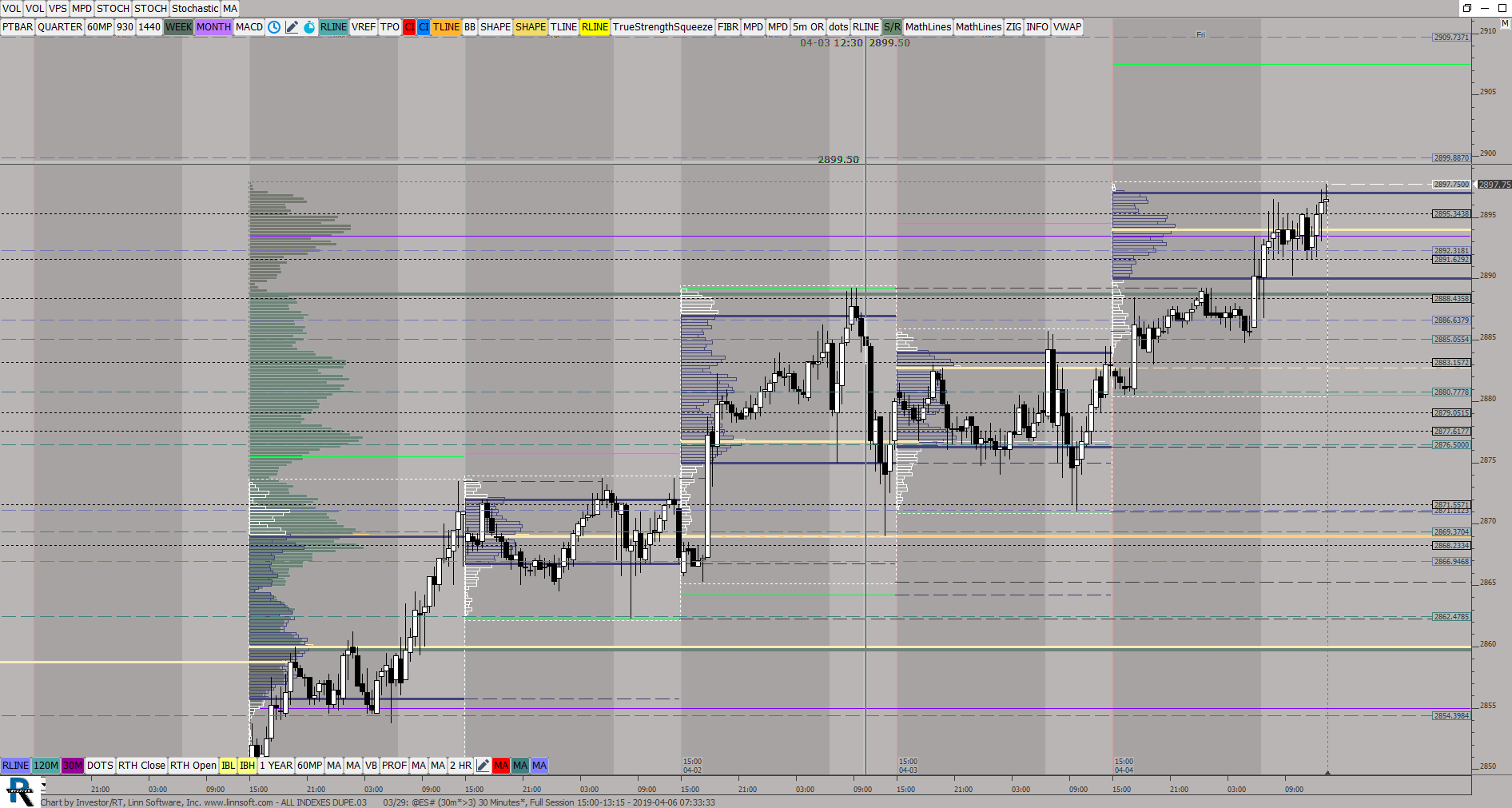Click the 1440 toolbar button
The width and height of the screenshot is (1512, 808).
(149, 27)
